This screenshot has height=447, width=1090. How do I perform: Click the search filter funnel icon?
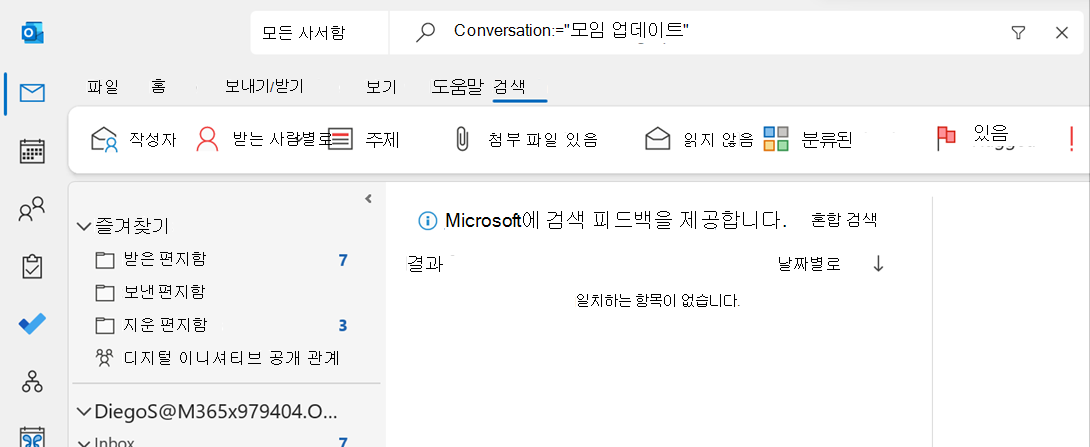(1018, 32)
